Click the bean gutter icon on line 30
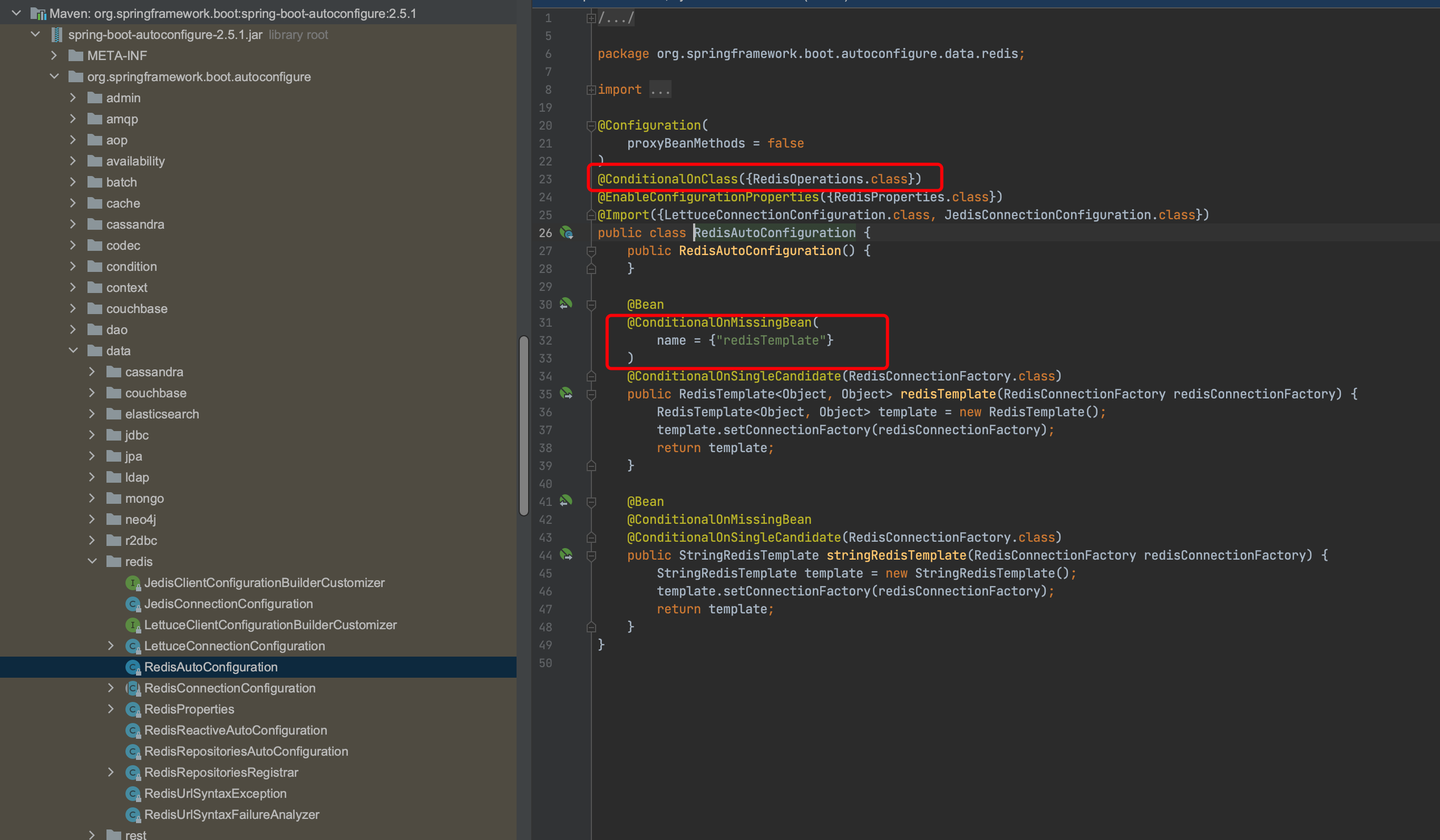 click(566, 304)
